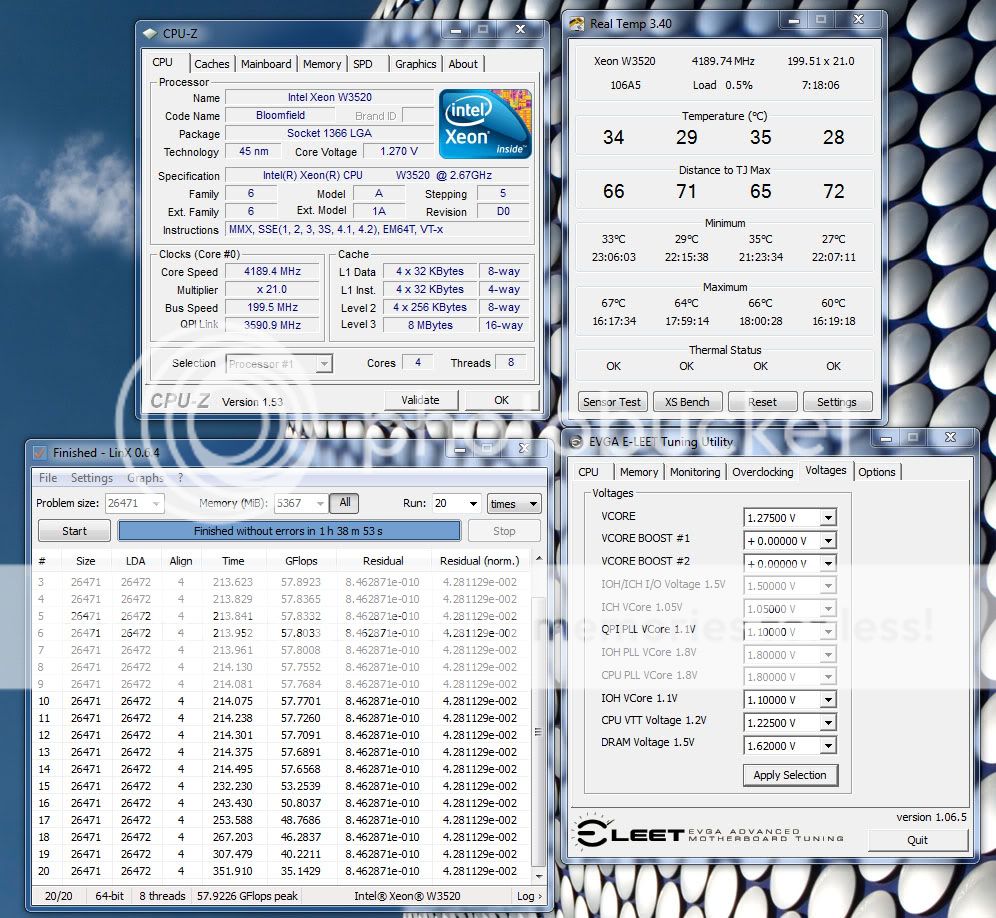This screenshot has height=918, width=996.
Task: Click the finished progress bar in LinX
Action: click(x=289, y=531)
